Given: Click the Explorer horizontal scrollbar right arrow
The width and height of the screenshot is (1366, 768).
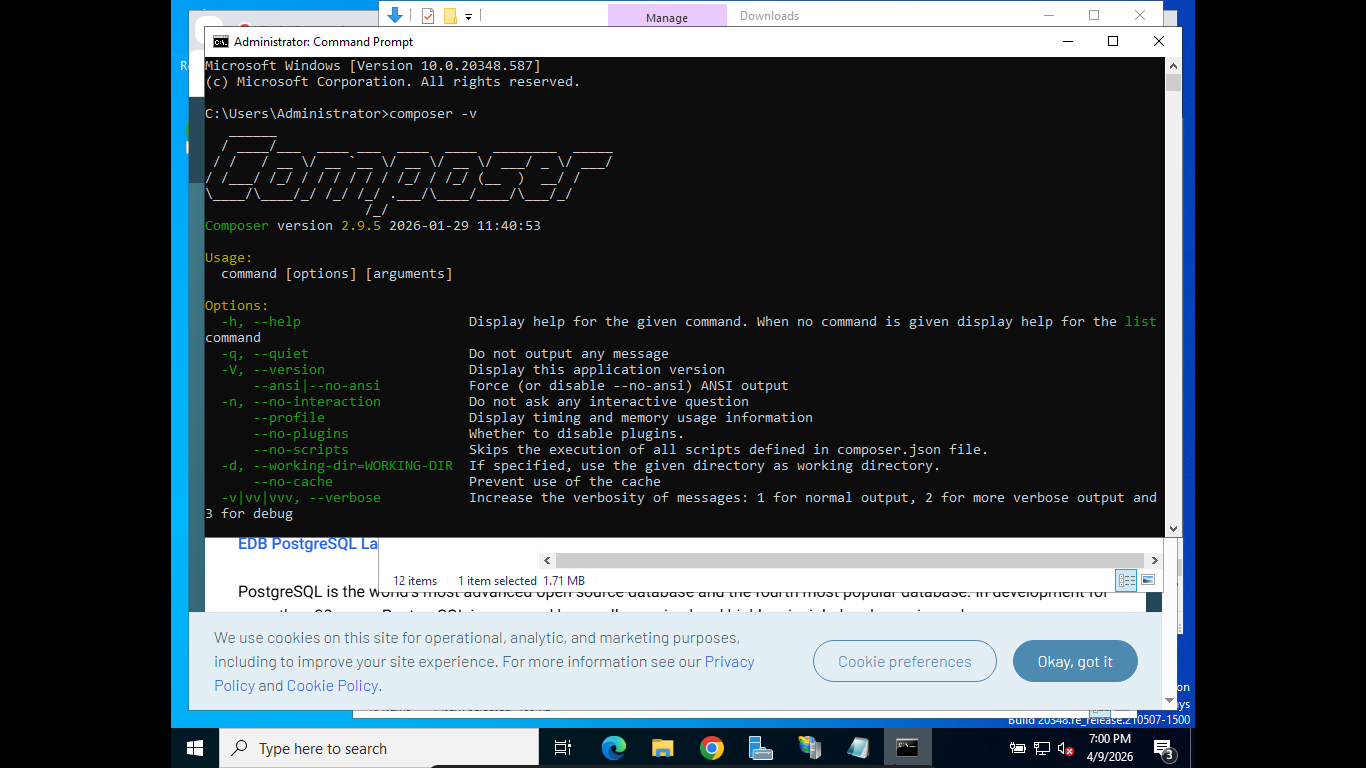Looking at the screenshot, I should point(1154,560).
